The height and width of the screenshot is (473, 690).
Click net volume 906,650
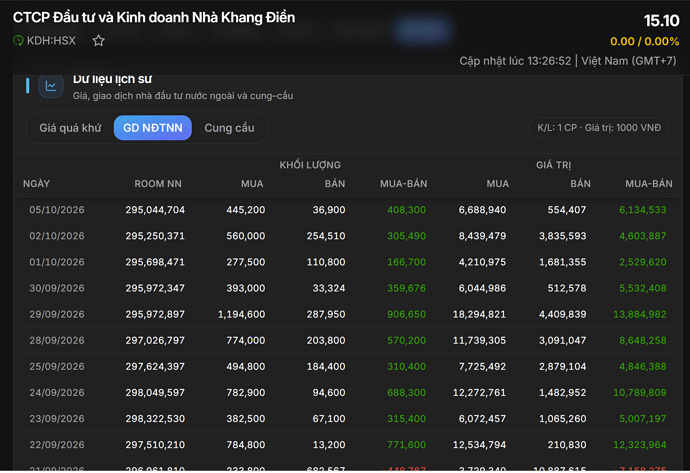point(406,314)
